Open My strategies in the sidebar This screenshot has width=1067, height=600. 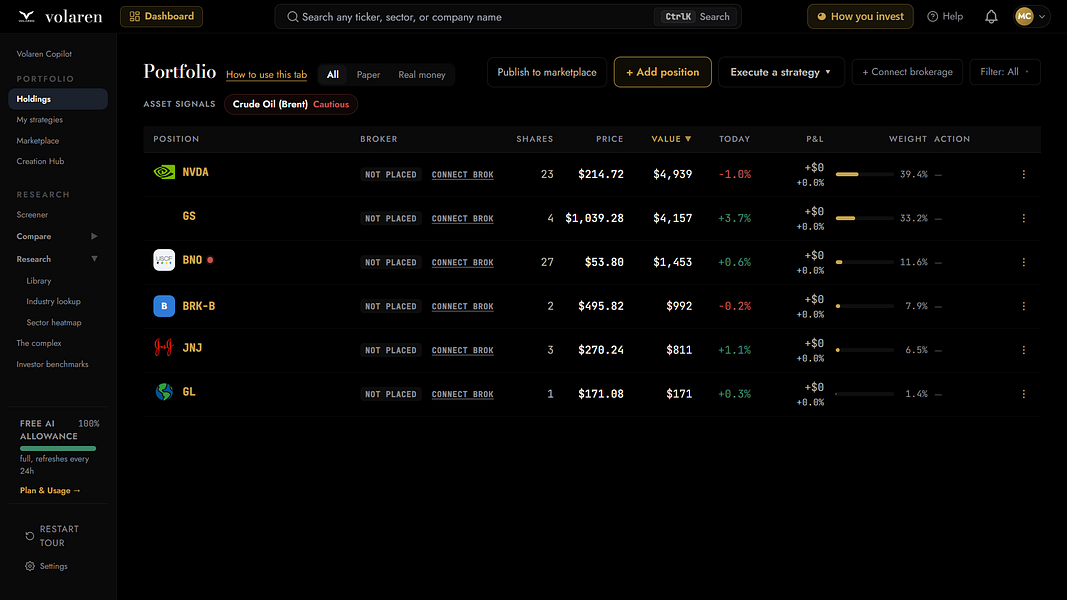click(x=39, y=120)
